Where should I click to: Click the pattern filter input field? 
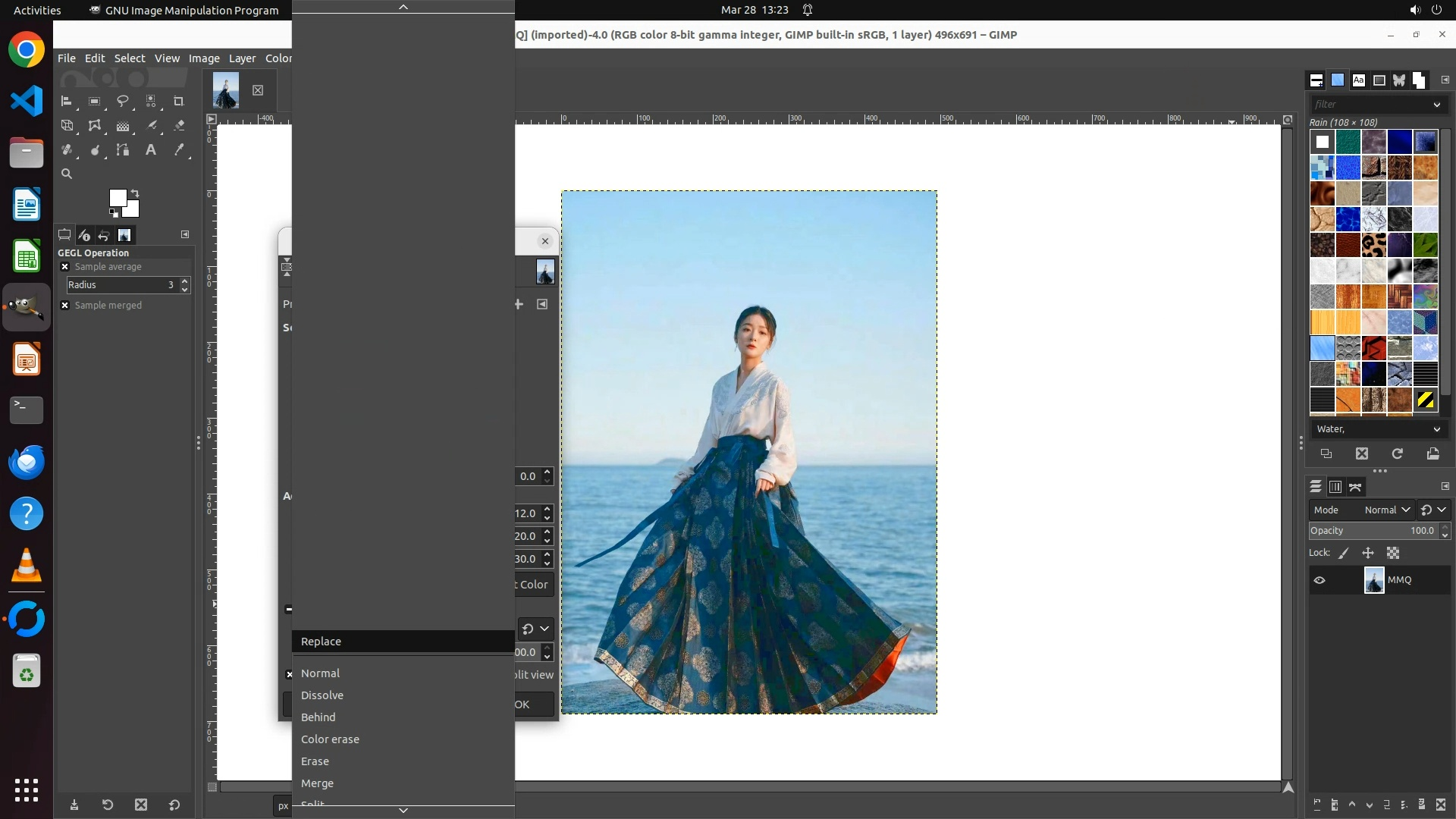[x=1369, y=104]
